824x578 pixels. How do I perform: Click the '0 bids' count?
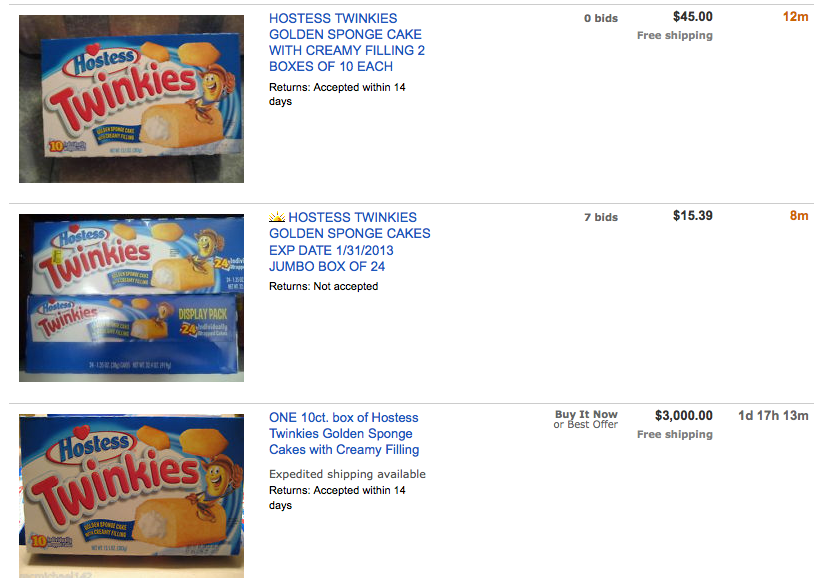[x=601, y=18]
